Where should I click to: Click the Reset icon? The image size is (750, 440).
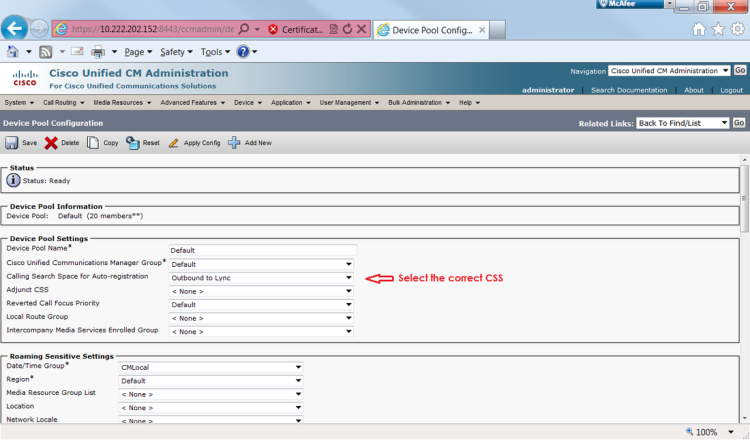[x=132, y=143]
